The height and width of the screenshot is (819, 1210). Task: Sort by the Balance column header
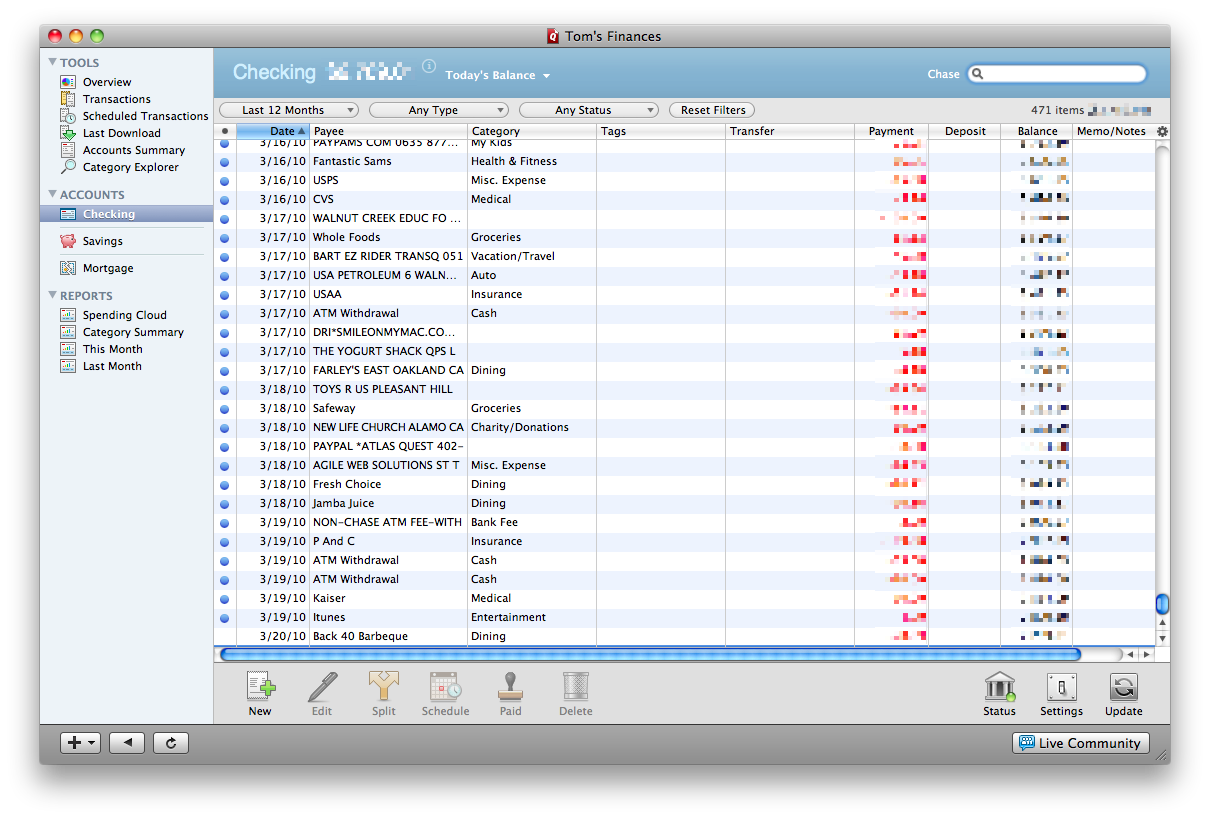tap(1038, 131)
